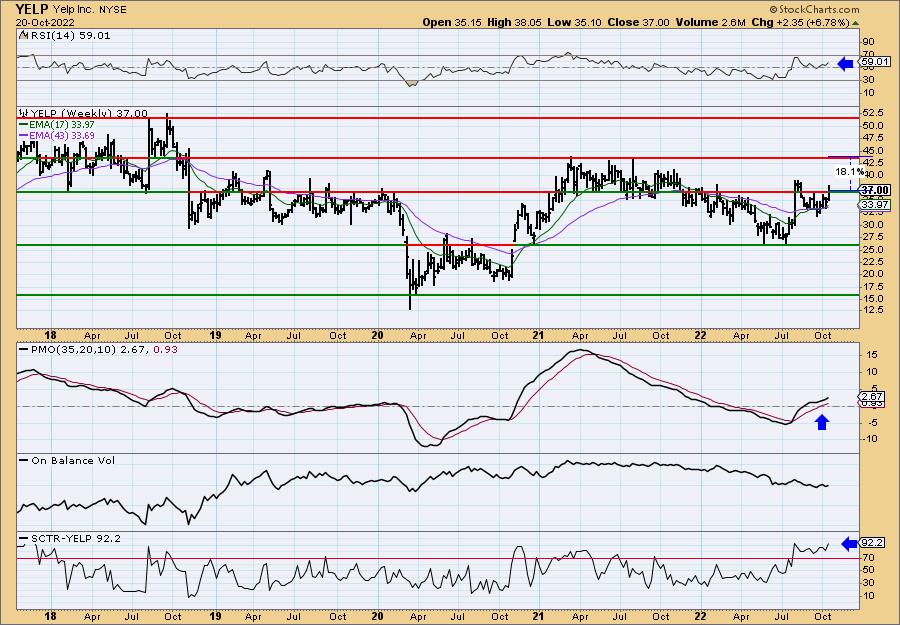Click the High 38.05 value
The width and height of the screenshot is (900, 625).
pos(513,22)
